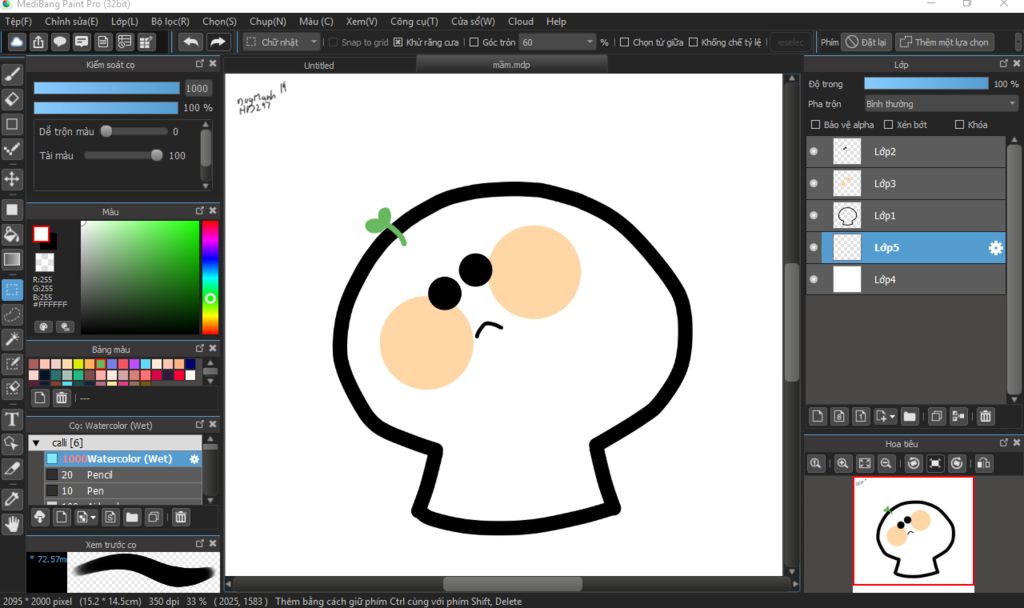1024x608 pixels.
Task: Enable Xén bớt checkbox
Action: (x=888, y=125)
